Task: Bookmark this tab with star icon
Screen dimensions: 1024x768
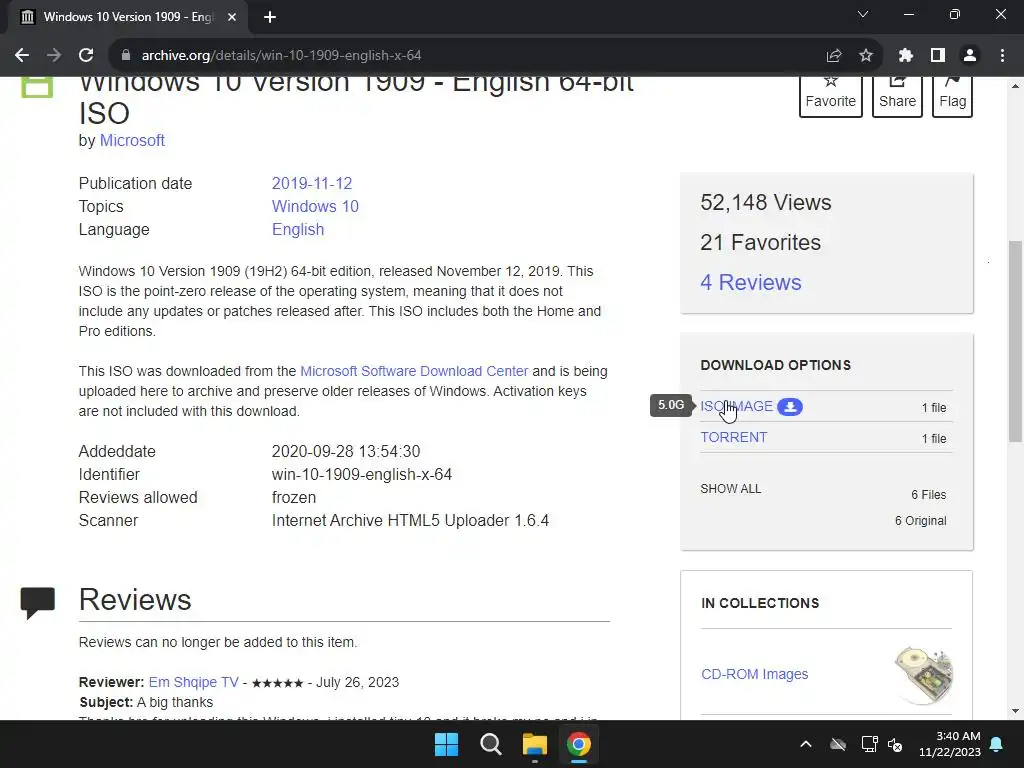Action: click(865, 56)
